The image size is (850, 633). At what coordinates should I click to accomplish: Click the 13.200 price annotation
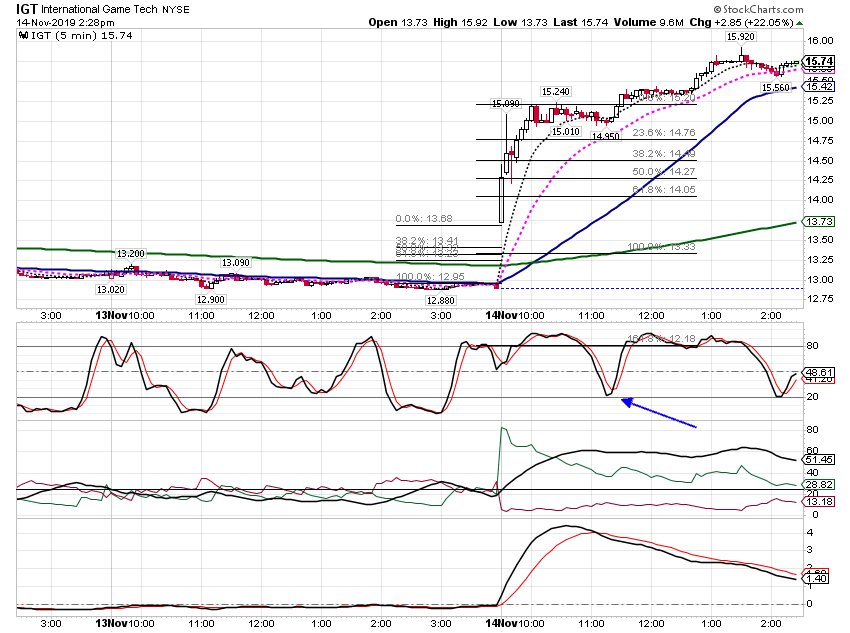(x=131, y=254)
